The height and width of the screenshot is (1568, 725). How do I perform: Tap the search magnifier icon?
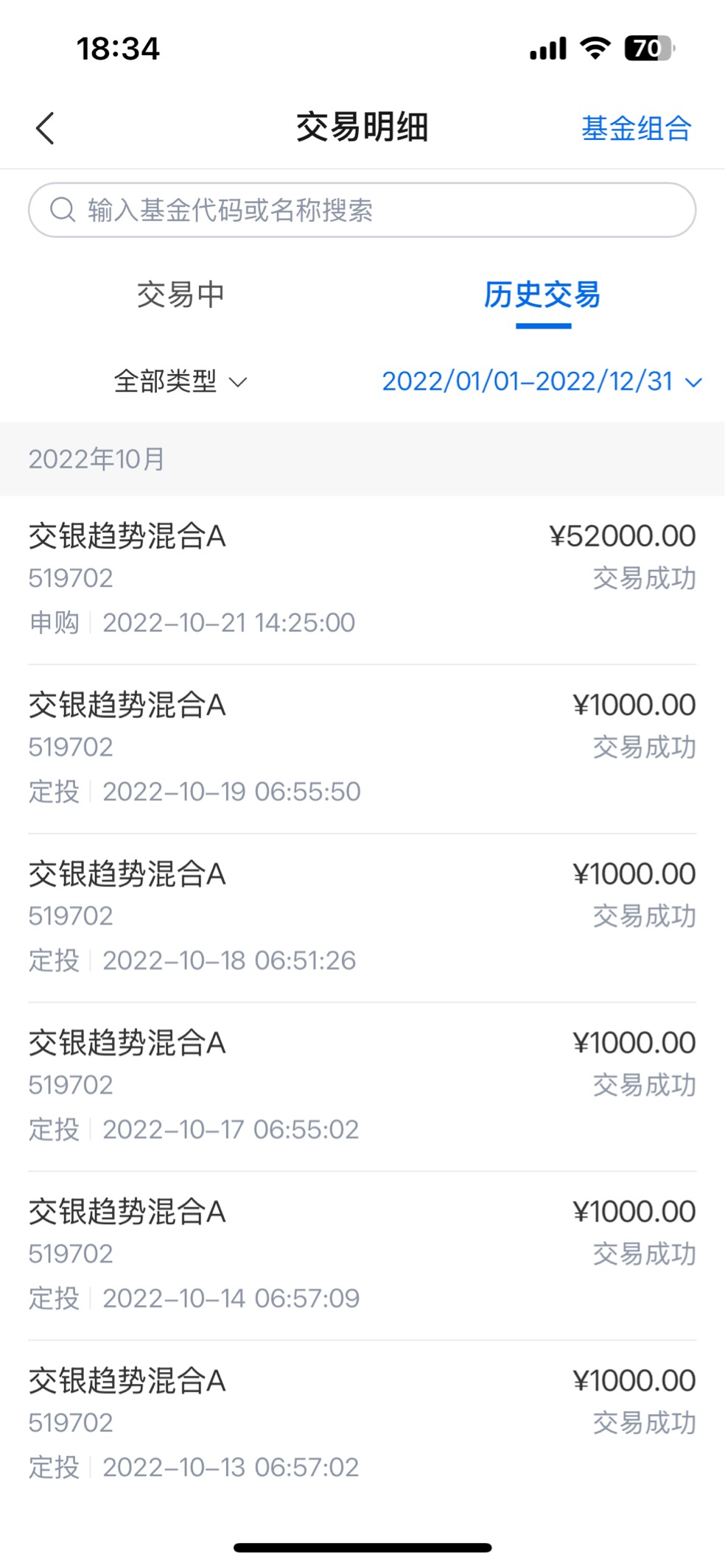pos(63,210)
